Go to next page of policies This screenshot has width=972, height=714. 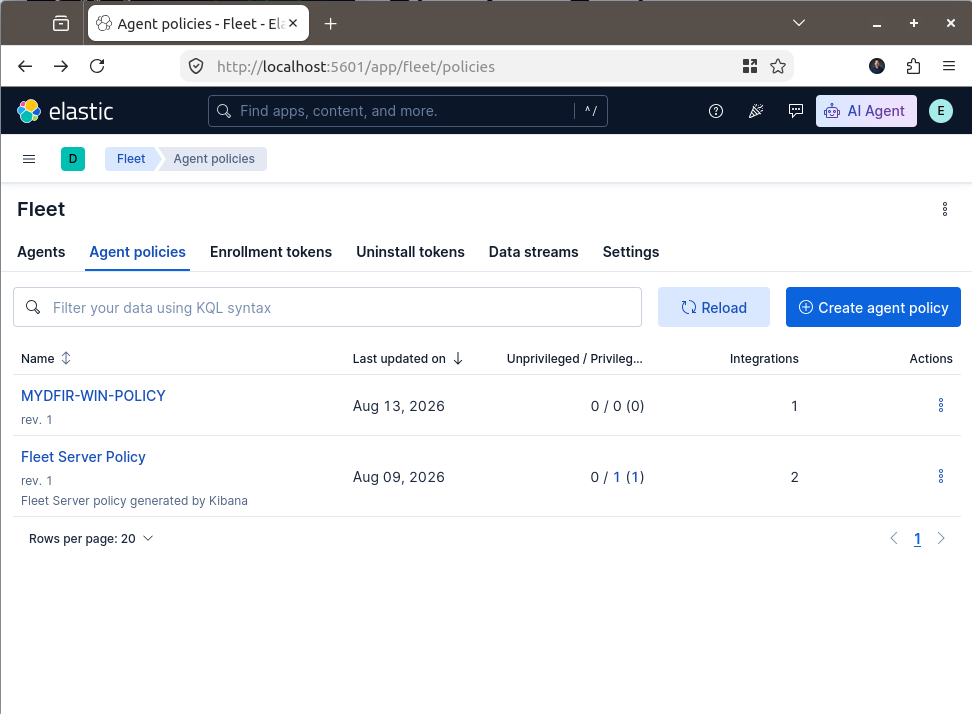[940, 539]
